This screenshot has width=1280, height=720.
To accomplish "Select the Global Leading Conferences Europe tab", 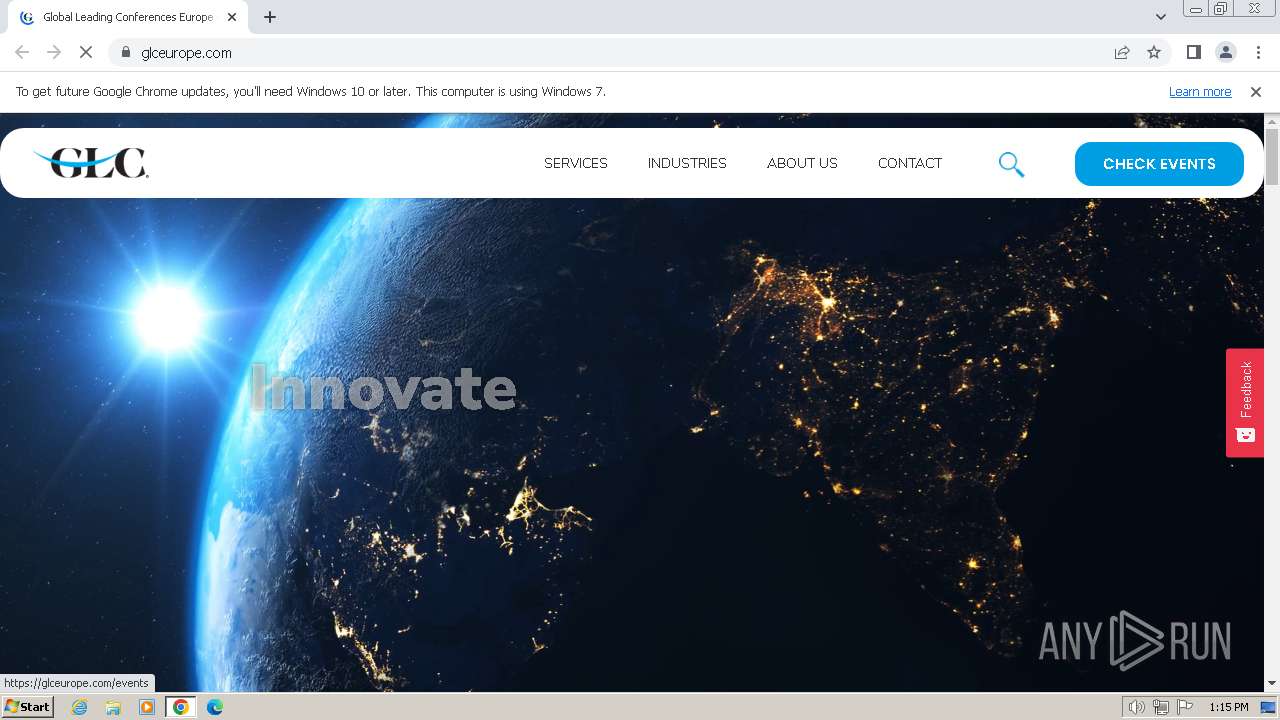I will [127, 17].
